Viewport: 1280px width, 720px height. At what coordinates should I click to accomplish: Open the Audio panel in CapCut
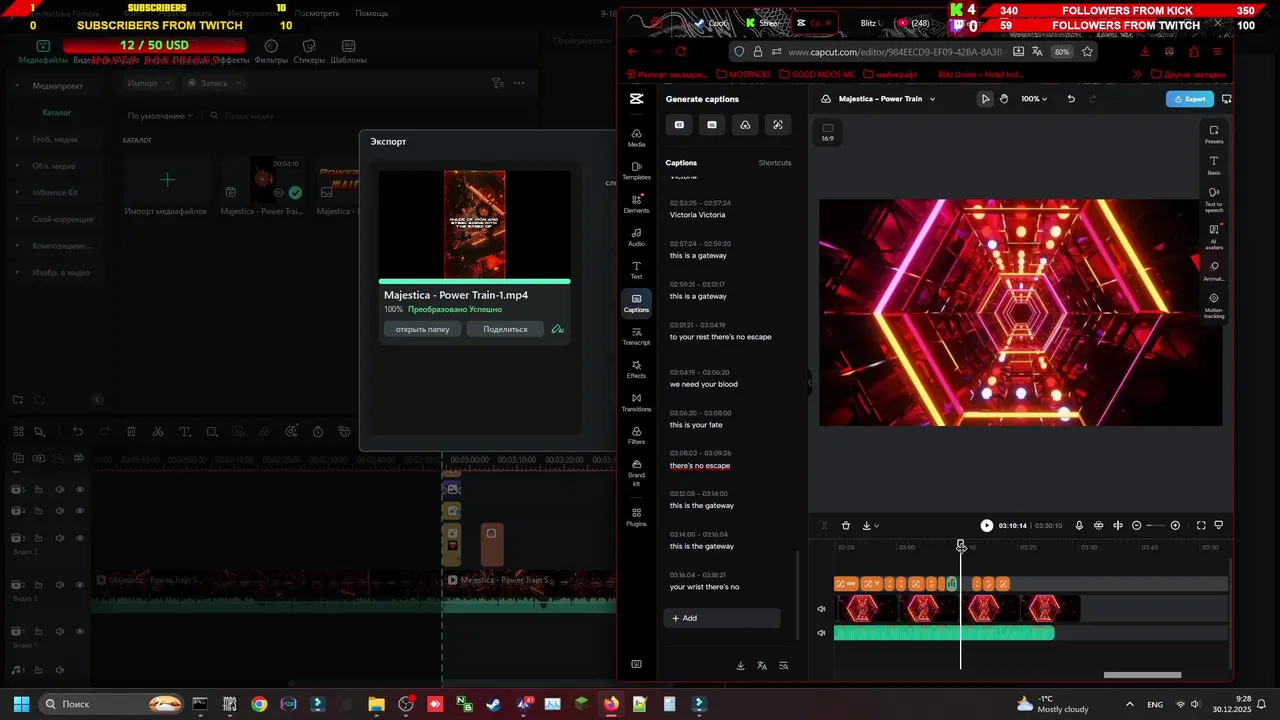(636, 237)
